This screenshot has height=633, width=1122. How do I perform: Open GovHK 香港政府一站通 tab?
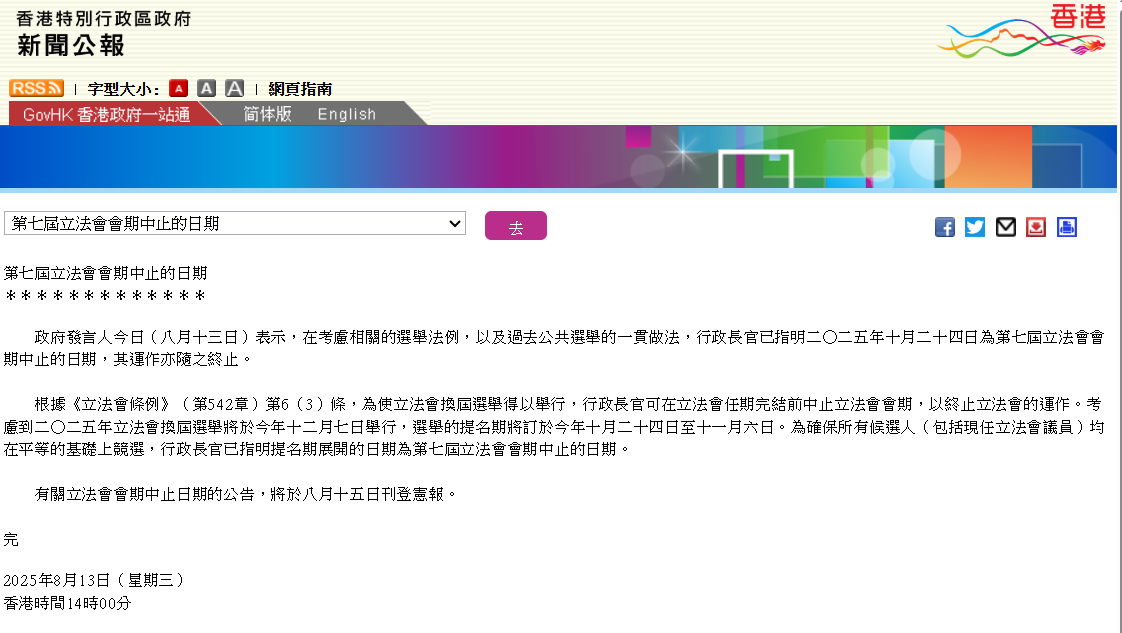pos(106,114)
